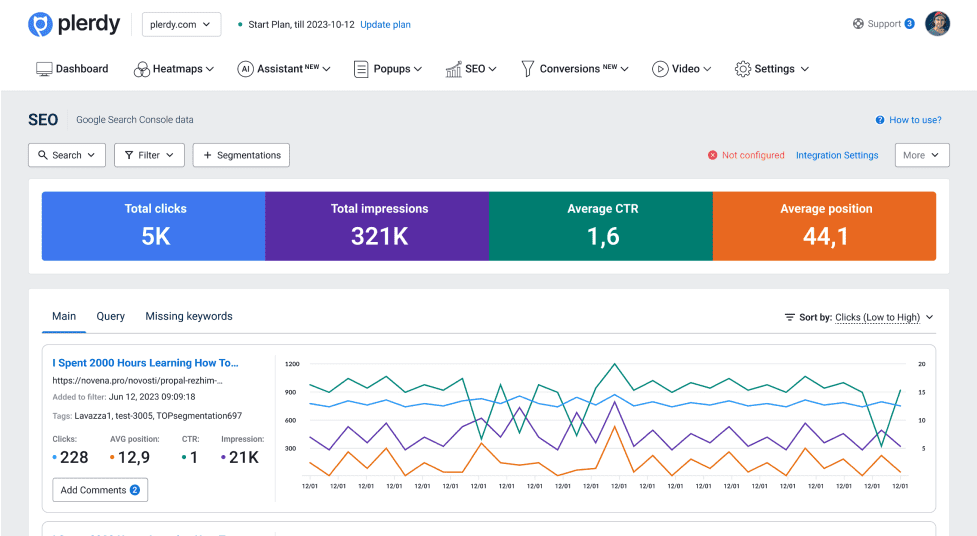Expand the Filter dropdown
Viewport: 977px width, 536px height.
(149, 155)
